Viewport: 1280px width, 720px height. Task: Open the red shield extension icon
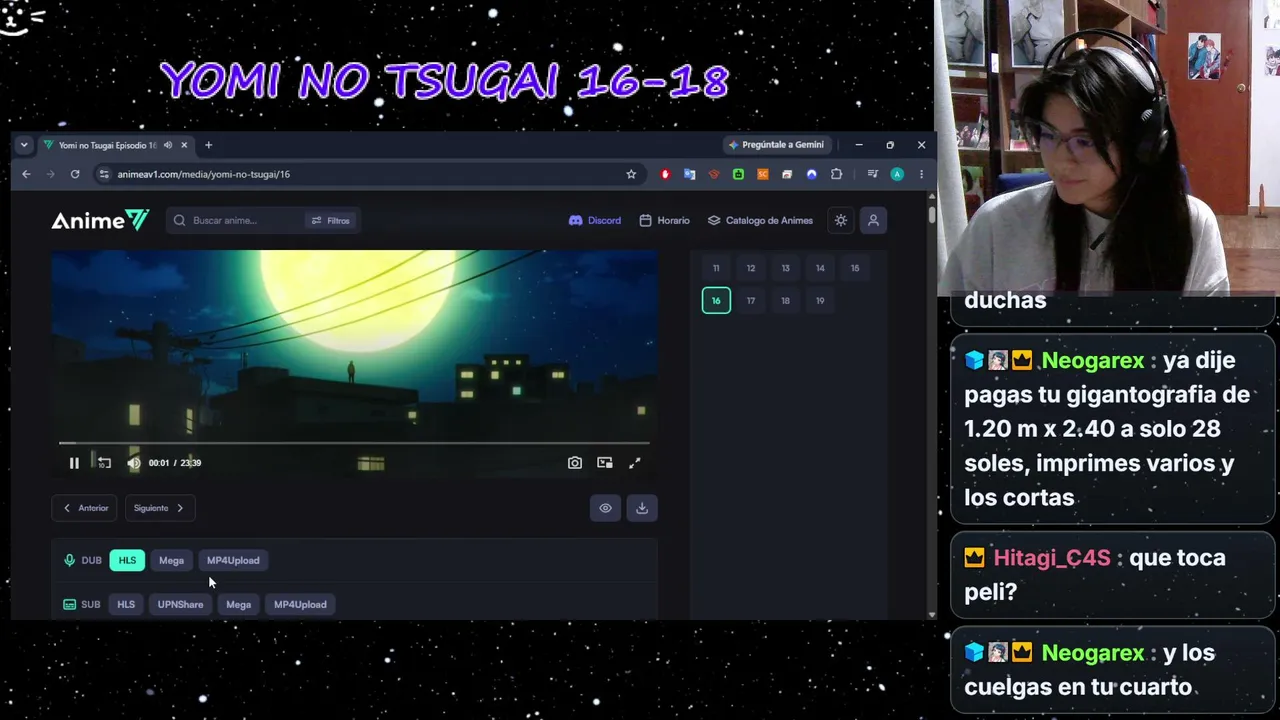[665, 174]
